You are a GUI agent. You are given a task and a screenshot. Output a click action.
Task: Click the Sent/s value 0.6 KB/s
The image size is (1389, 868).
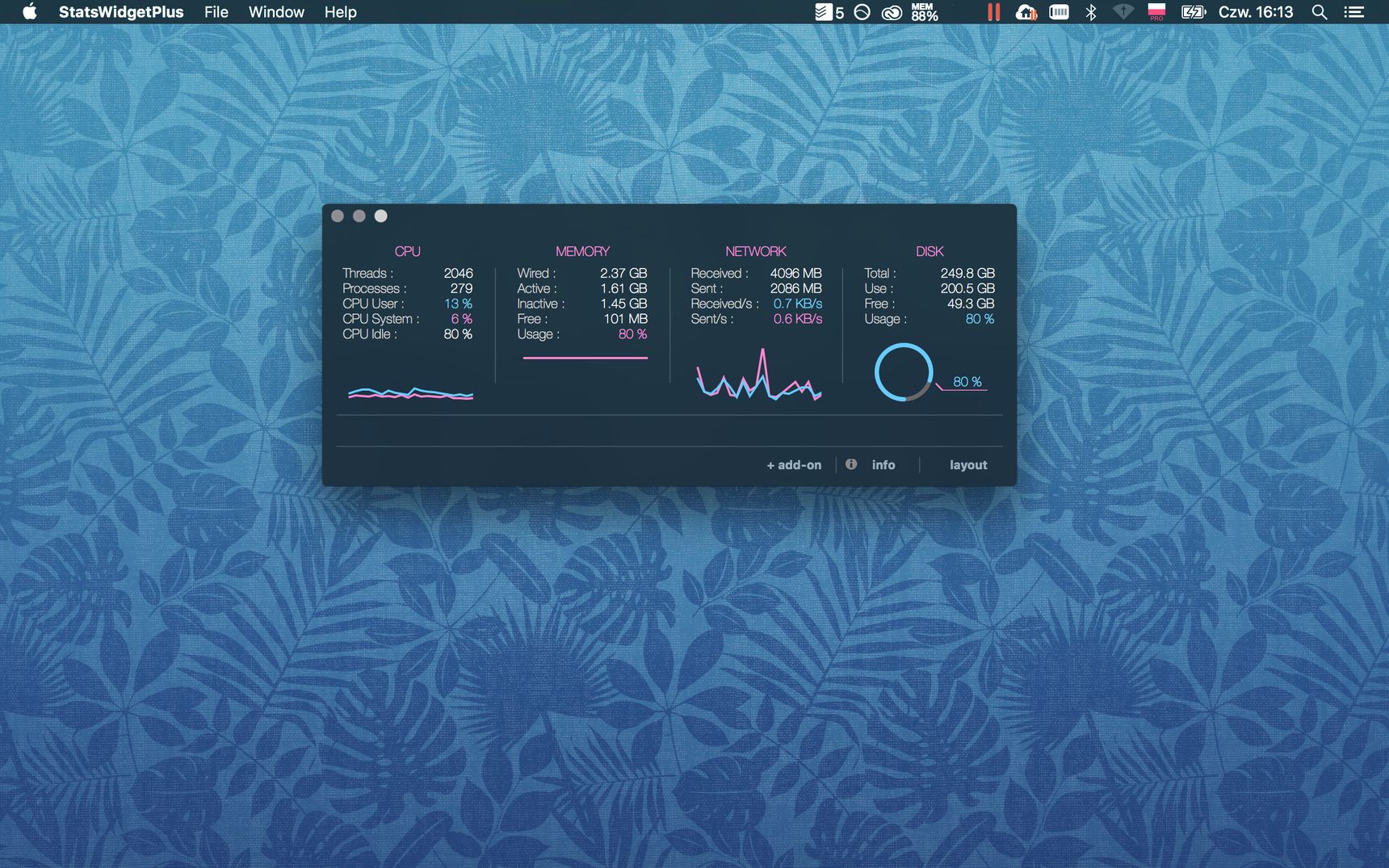[x=798, y=319]
